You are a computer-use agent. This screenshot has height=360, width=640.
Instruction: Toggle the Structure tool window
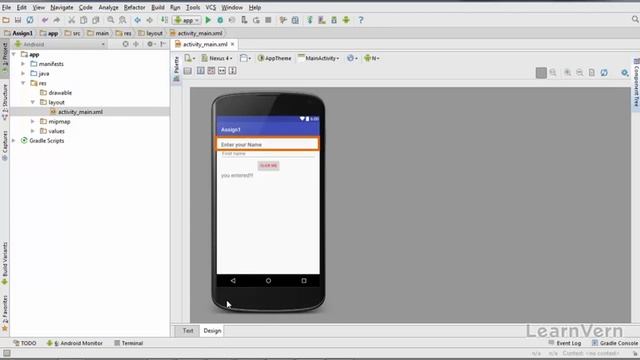pyautogui.click(x=4, y=102)
